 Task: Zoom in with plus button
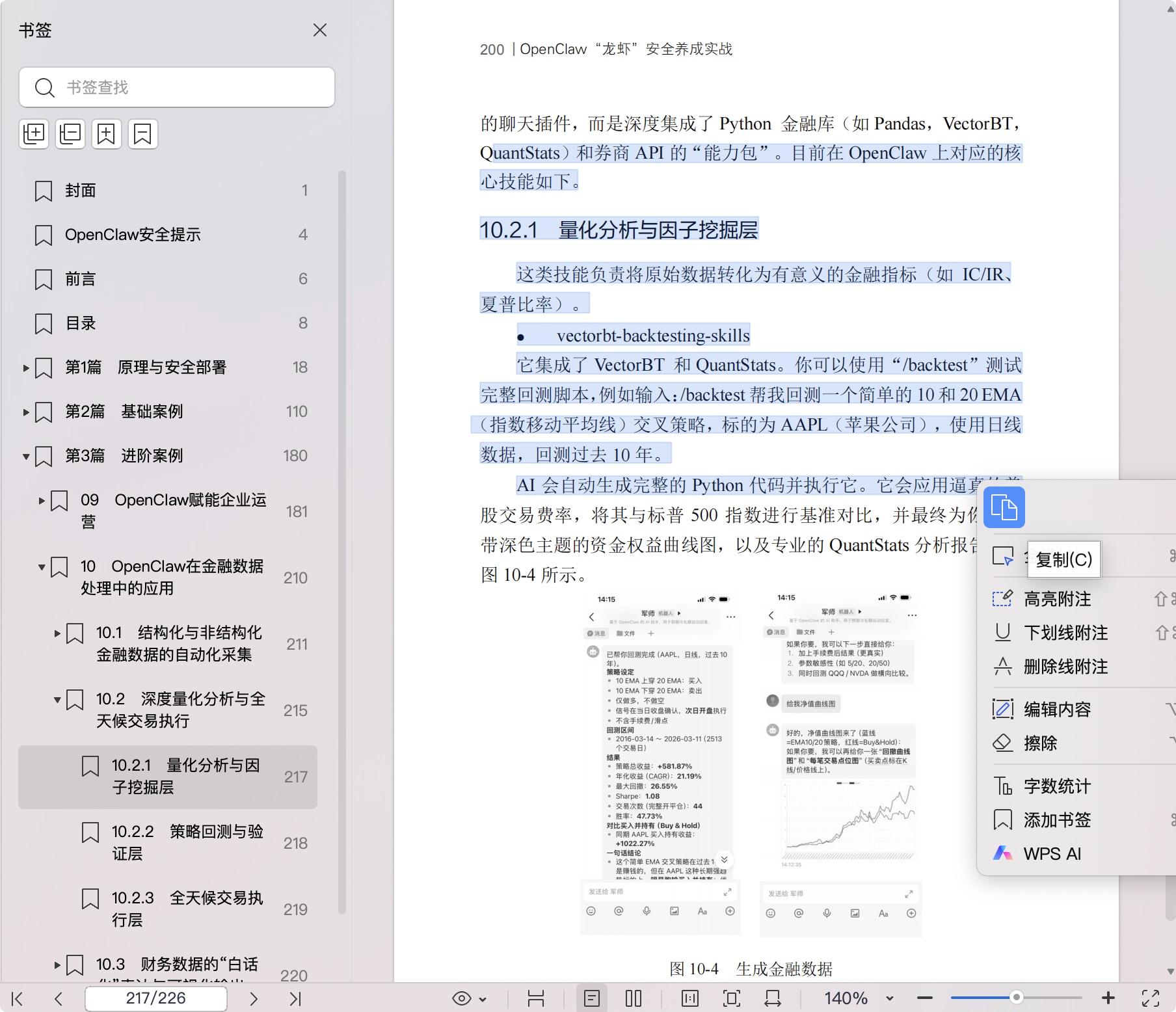[1108, 998]
